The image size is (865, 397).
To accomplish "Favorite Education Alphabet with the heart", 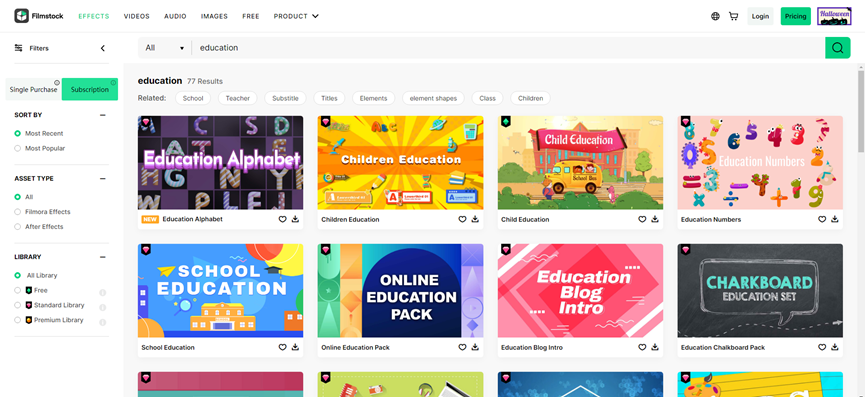I will coord(282,219).
